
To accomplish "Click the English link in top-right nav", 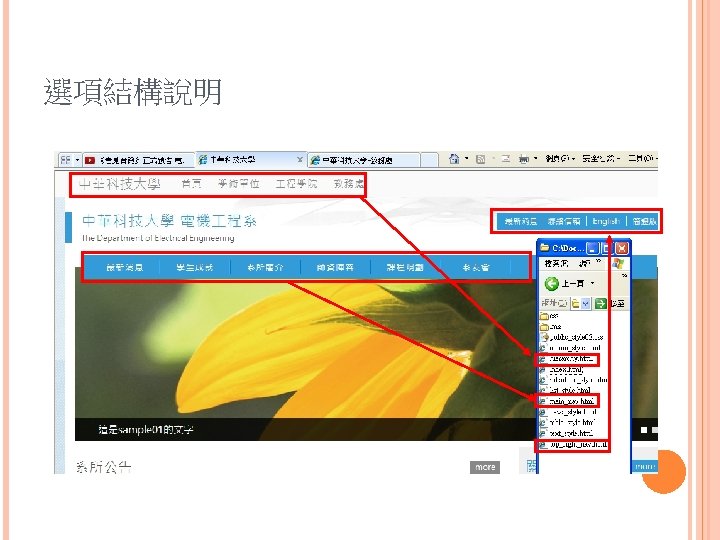I will pyautogui.click(x=606, y=221).
